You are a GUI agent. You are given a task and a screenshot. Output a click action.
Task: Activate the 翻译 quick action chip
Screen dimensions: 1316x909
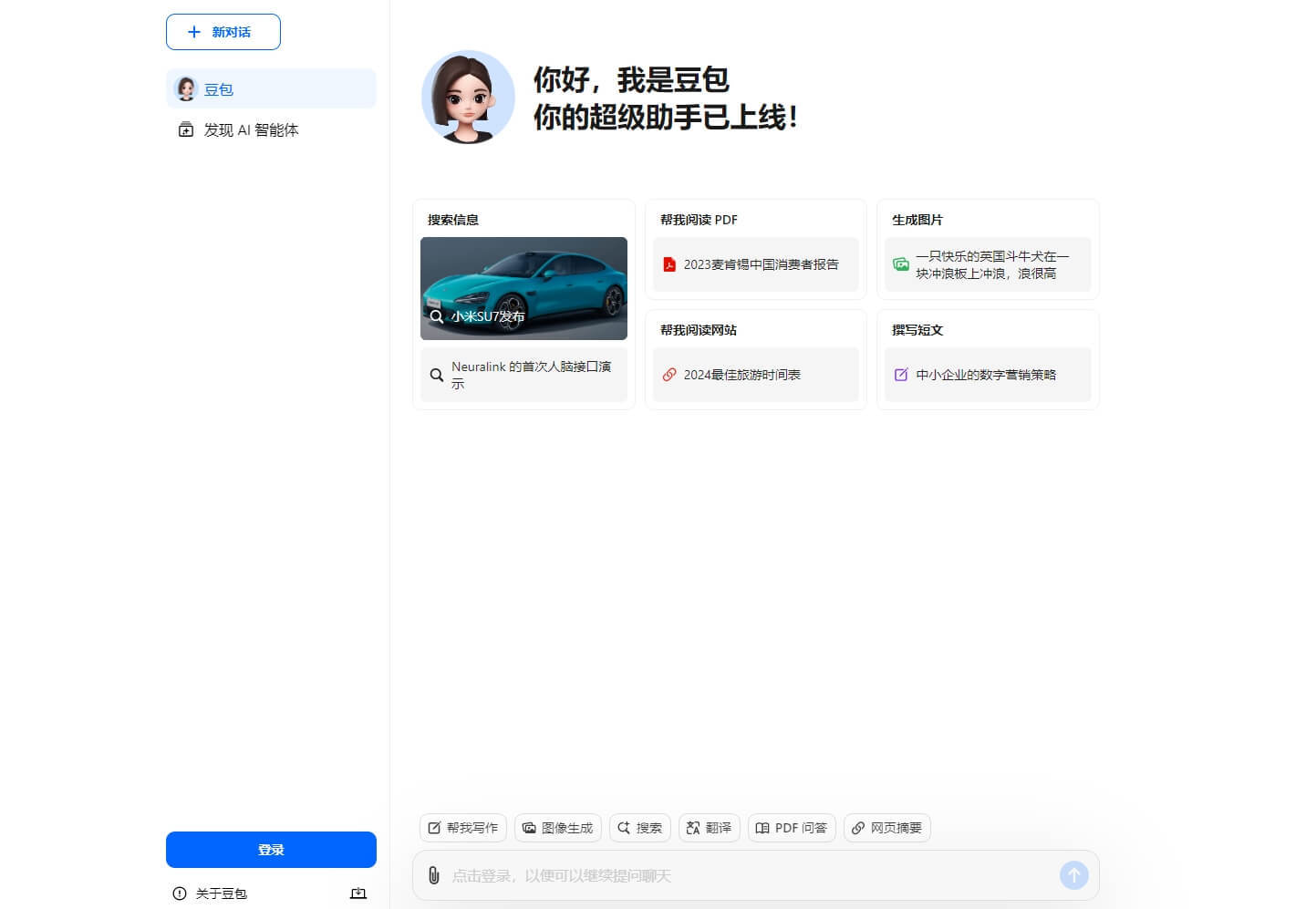coord(709,828)
